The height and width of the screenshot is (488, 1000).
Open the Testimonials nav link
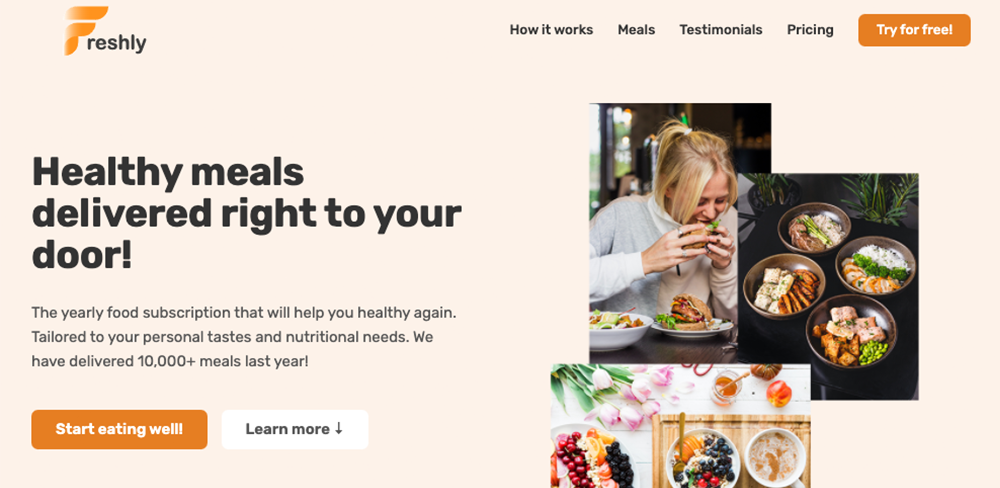(x=721, y=30)
